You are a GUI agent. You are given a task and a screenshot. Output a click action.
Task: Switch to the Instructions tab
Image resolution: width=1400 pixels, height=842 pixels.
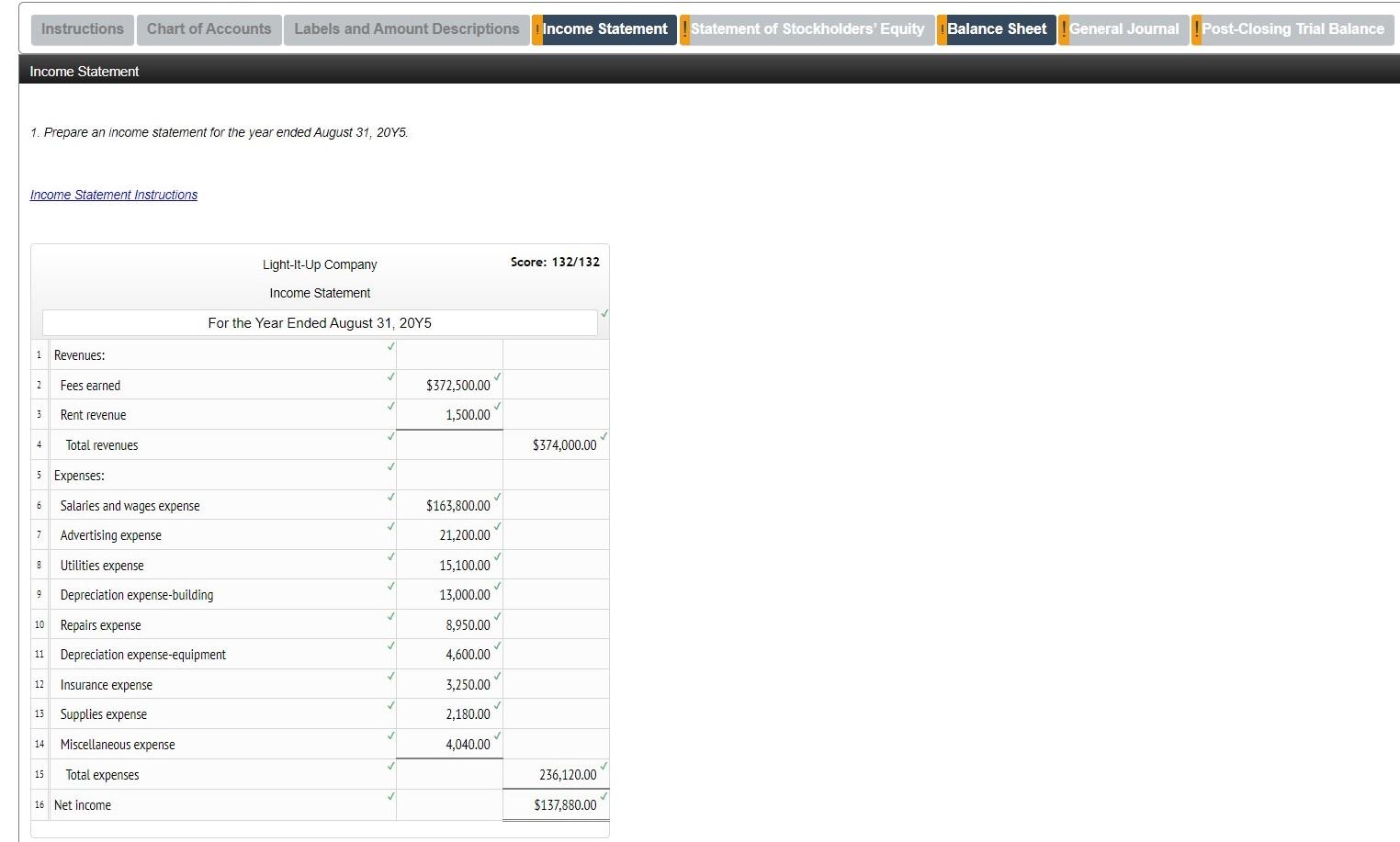[x=82, y=29]
